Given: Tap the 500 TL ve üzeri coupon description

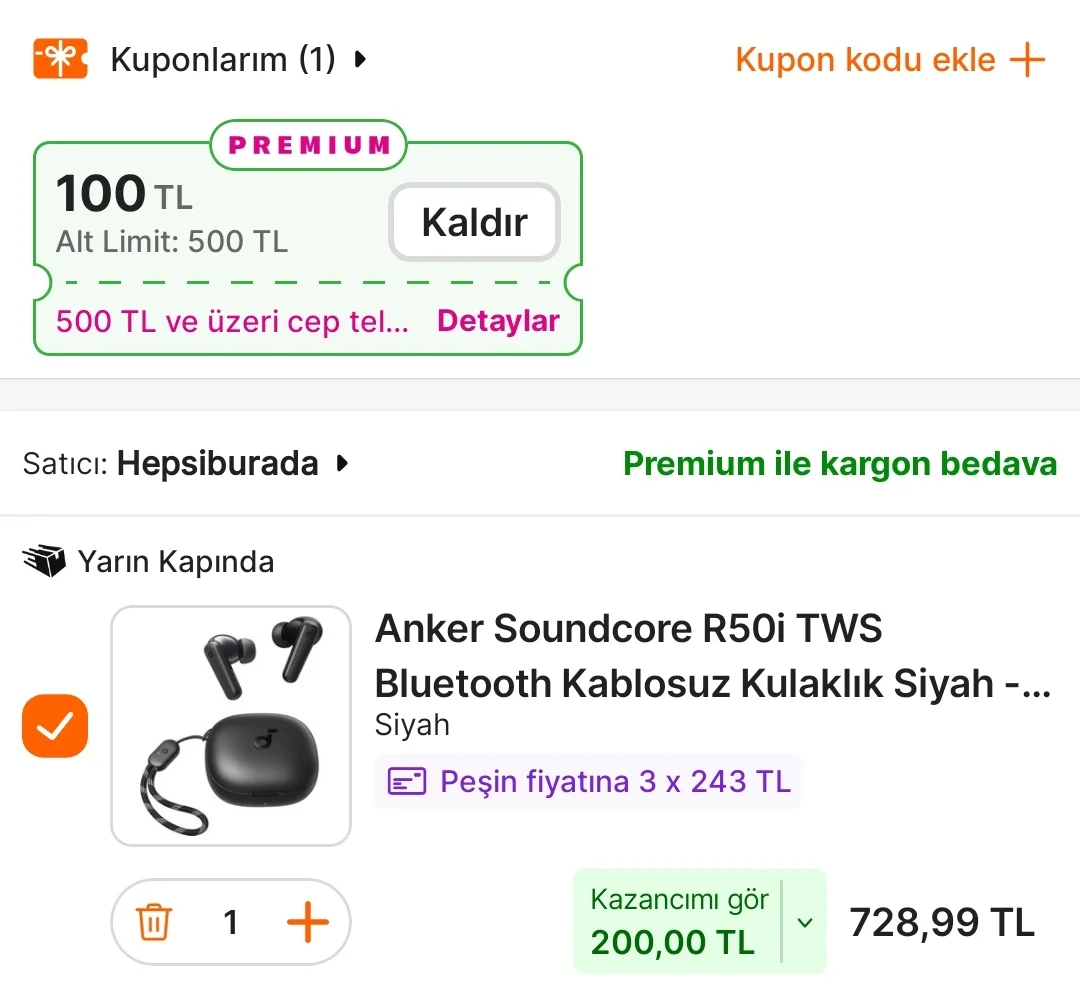Looking at the screenshot, I should pyautogui.click(x=232, y=321).
